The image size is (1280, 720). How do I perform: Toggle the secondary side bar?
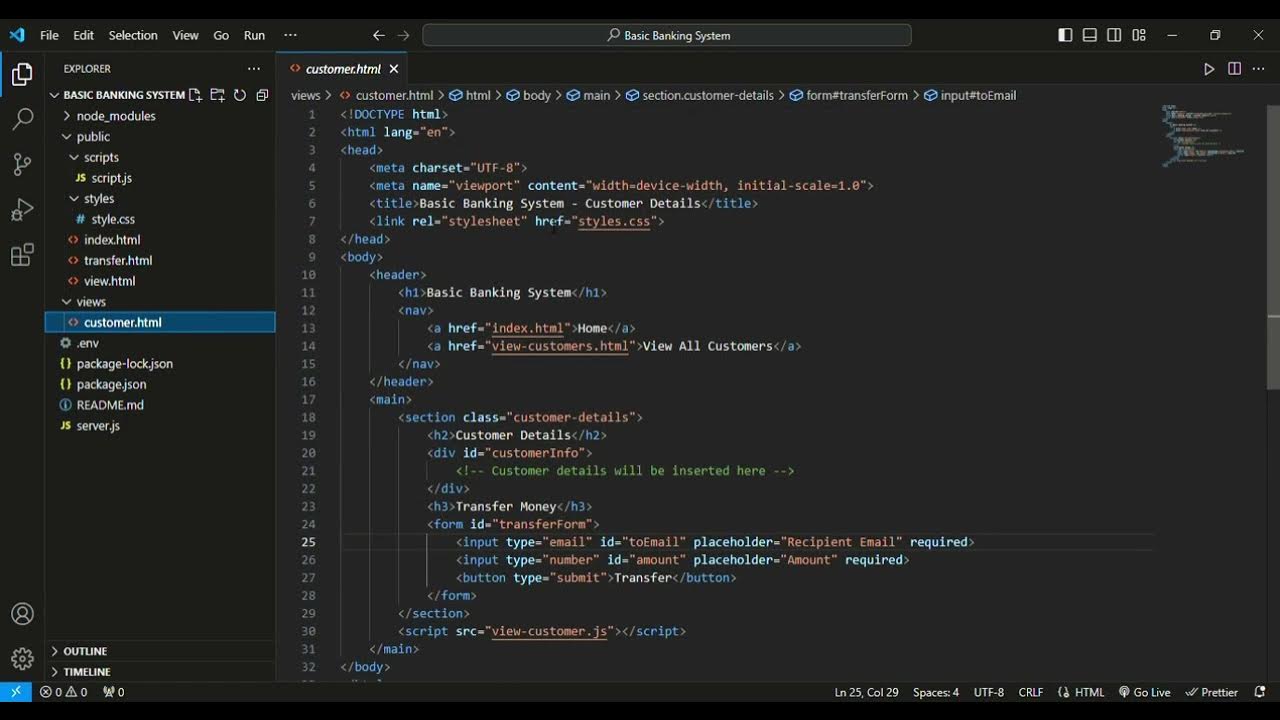pos(1114,35)
